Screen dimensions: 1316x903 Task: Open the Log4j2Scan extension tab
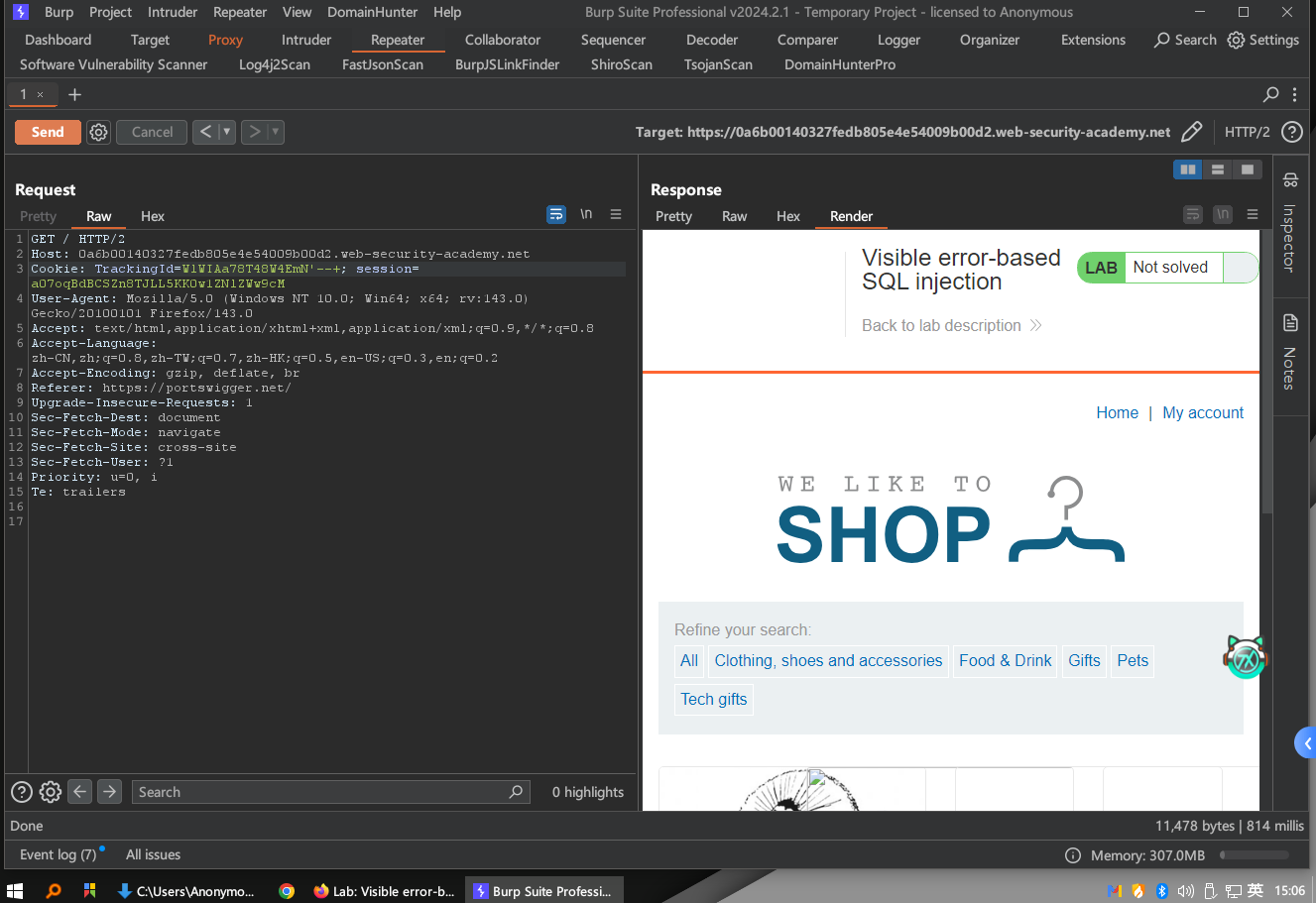275,64
